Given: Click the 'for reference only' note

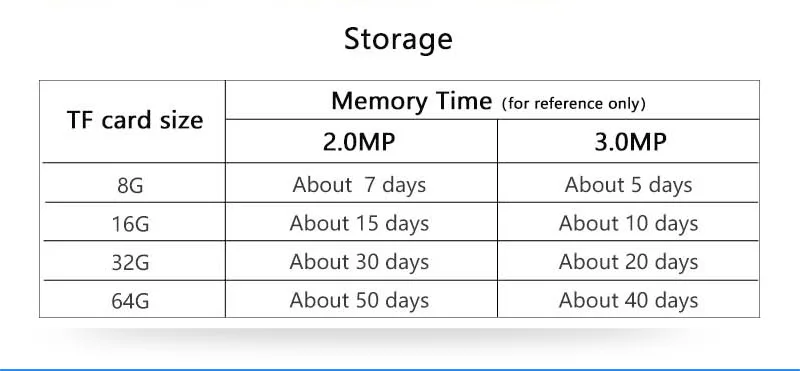Looking at the screenshot, I should (x=573, y=104).
